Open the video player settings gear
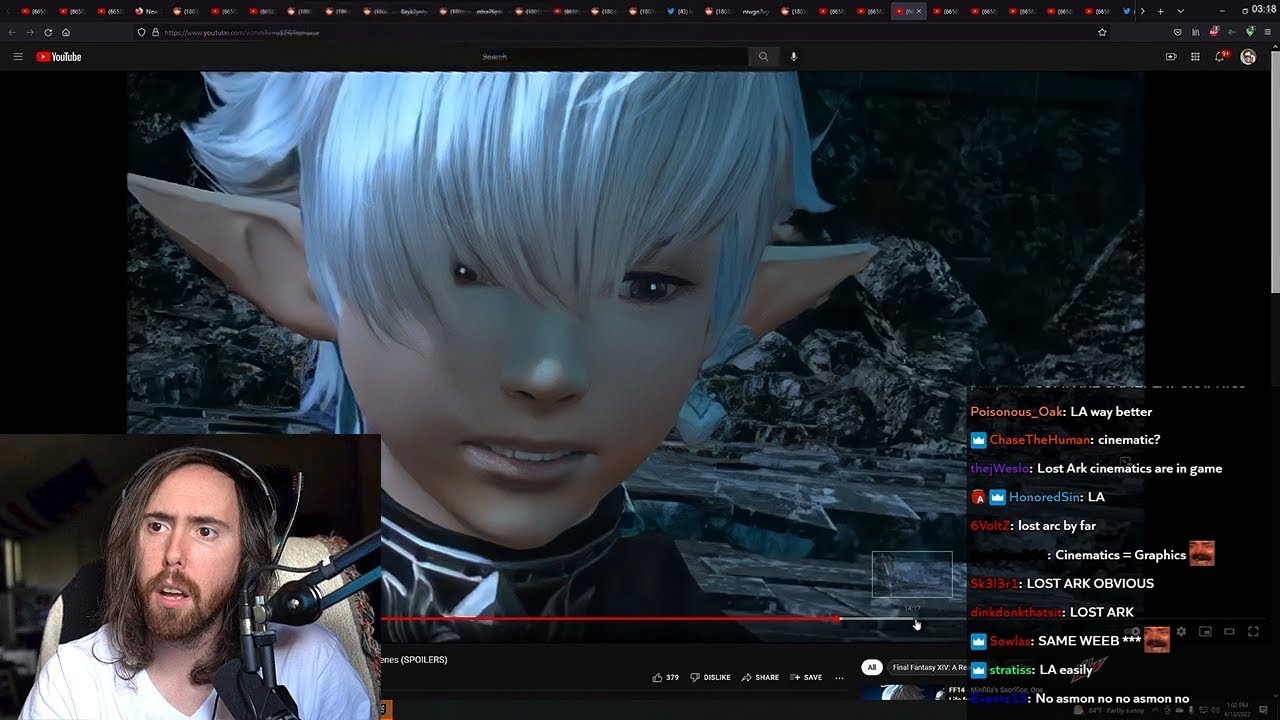This screenshot has width=1280, height=720. pos(1181,631)
